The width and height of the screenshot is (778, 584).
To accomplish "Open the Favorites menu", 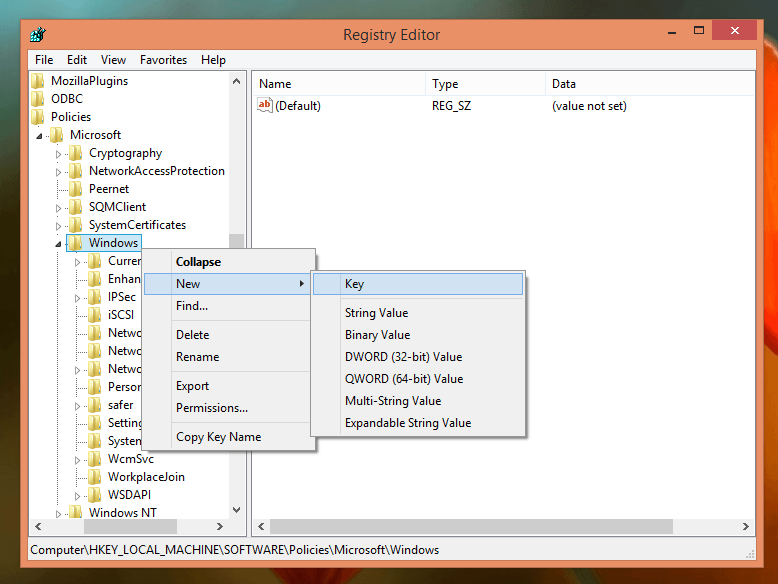I will pos(163,60).
